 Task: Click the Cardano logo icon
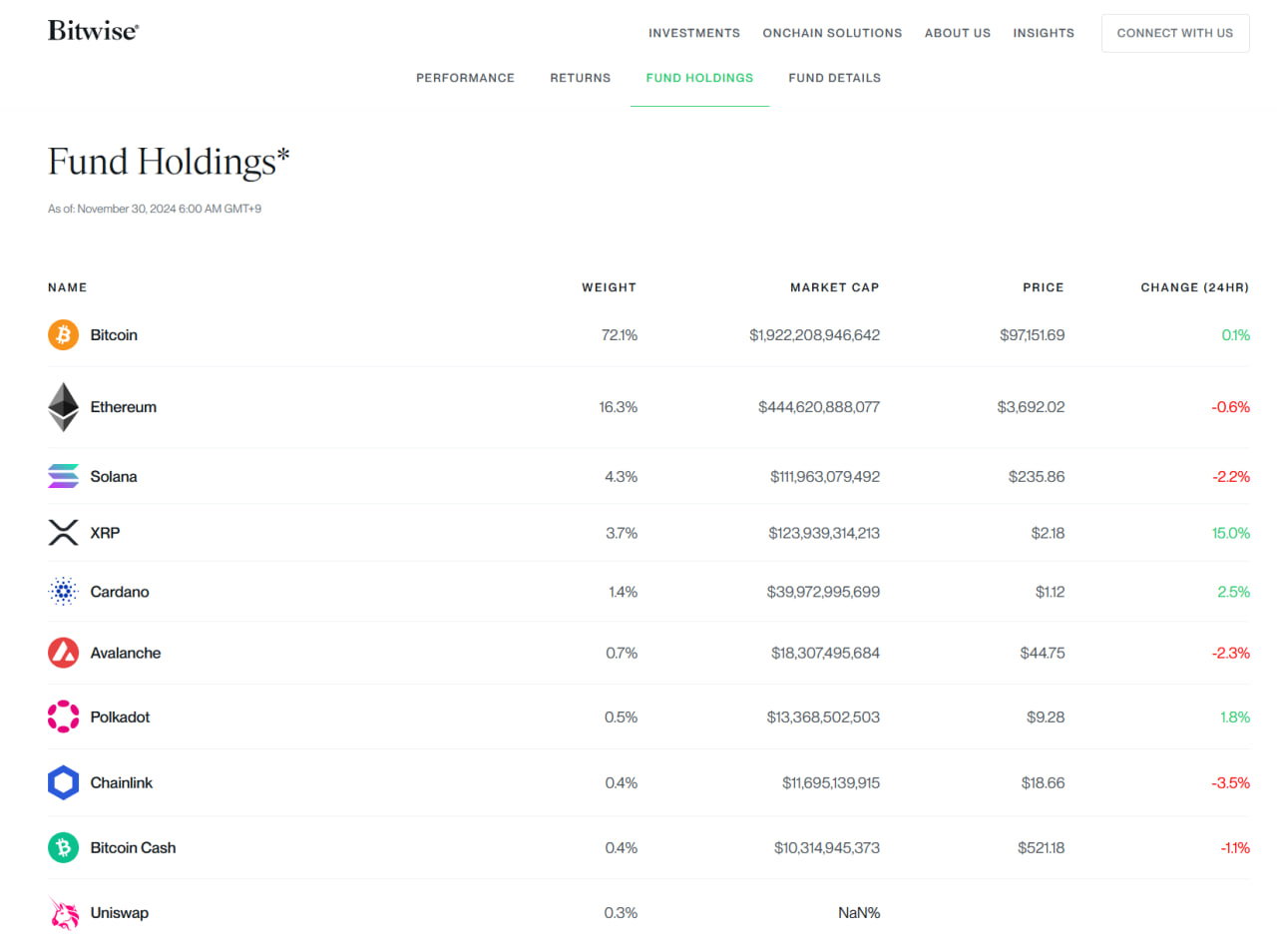pos(63,592)
